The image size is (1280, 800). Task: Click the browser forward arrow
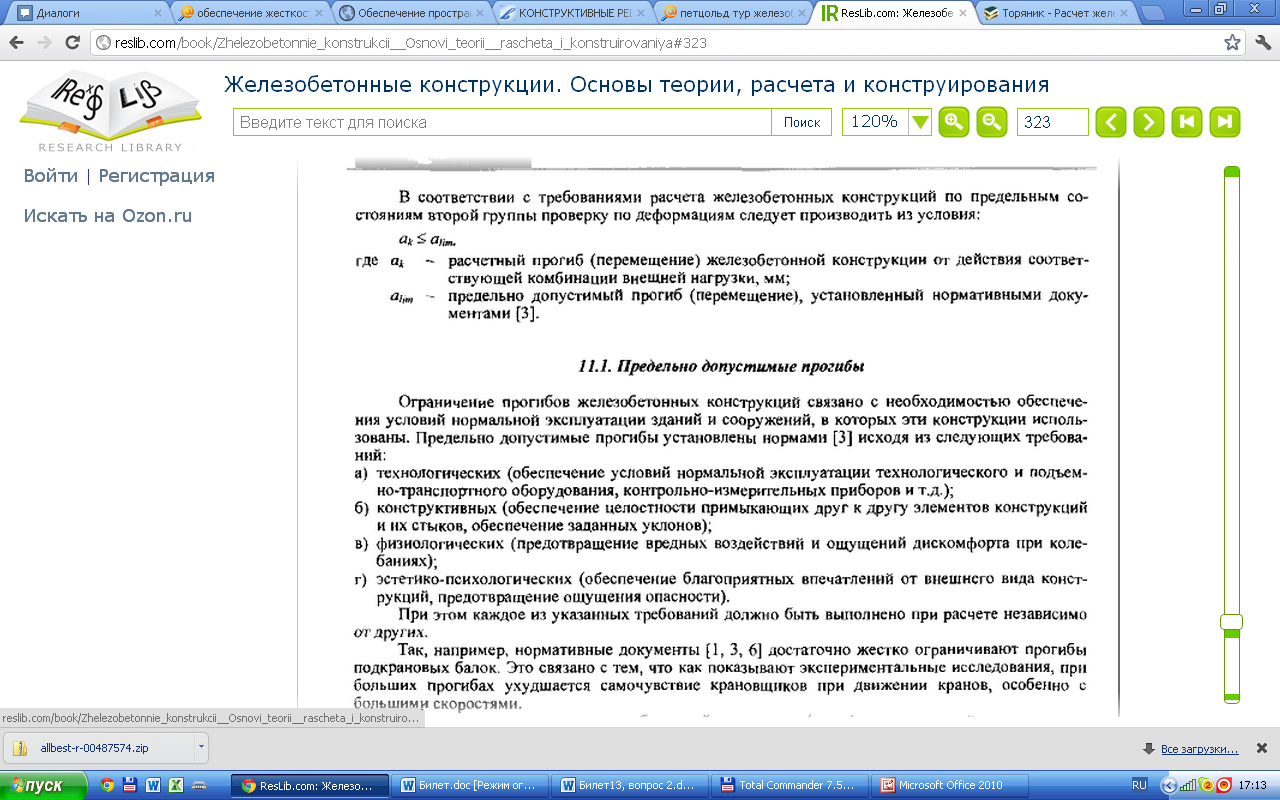click(x=44, y=43)
